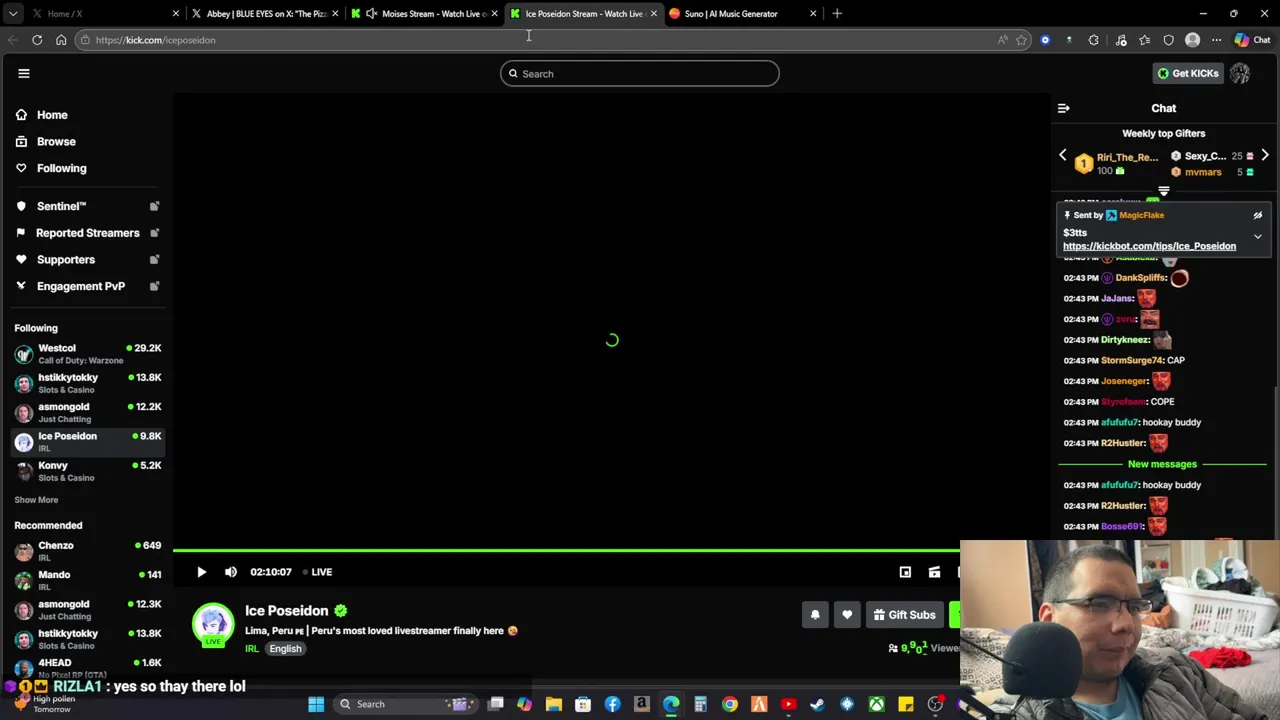Open Steam from taskbar
1280x720 pixels.
[817, 704]
